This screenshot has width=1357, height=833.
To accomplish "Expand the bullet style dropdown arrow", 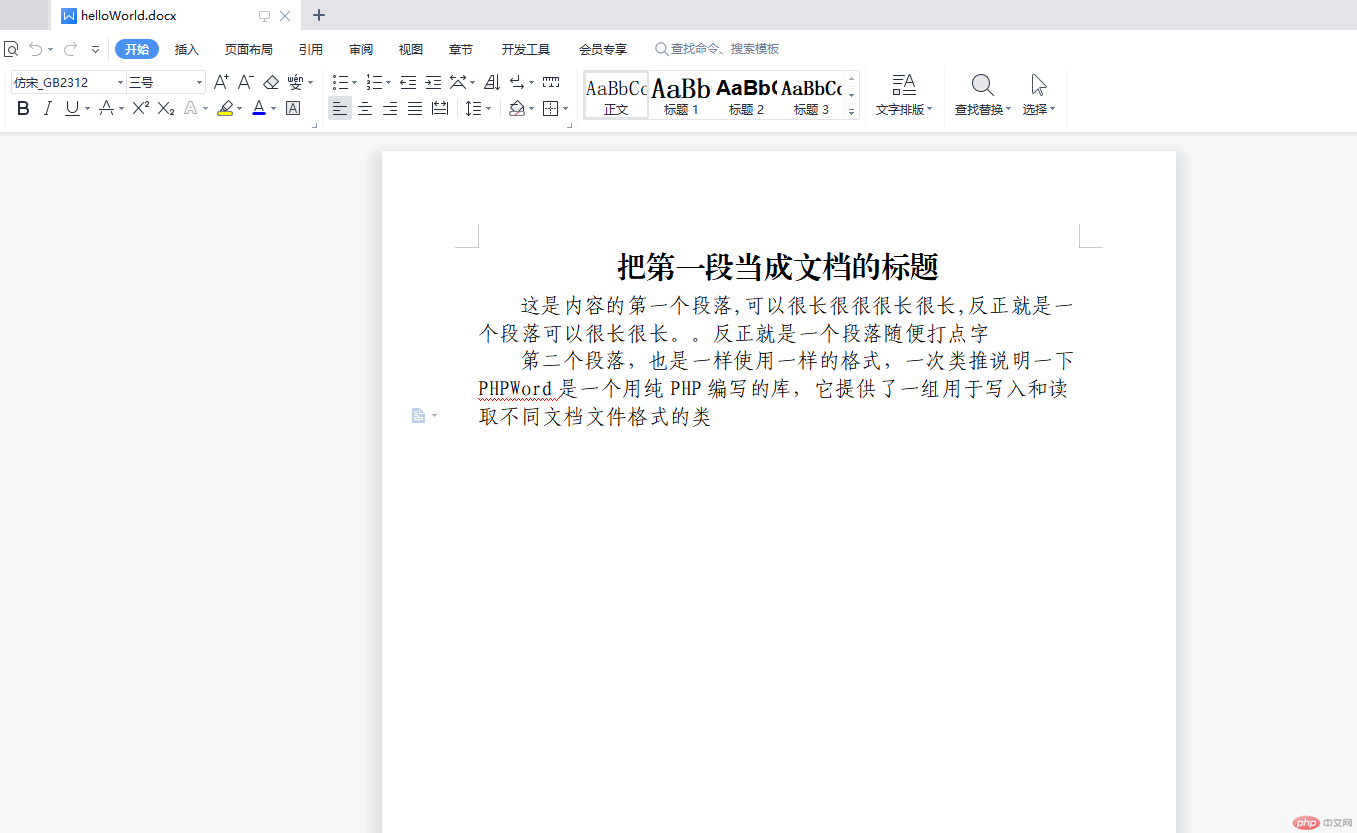I will click(x=354, y=82).
